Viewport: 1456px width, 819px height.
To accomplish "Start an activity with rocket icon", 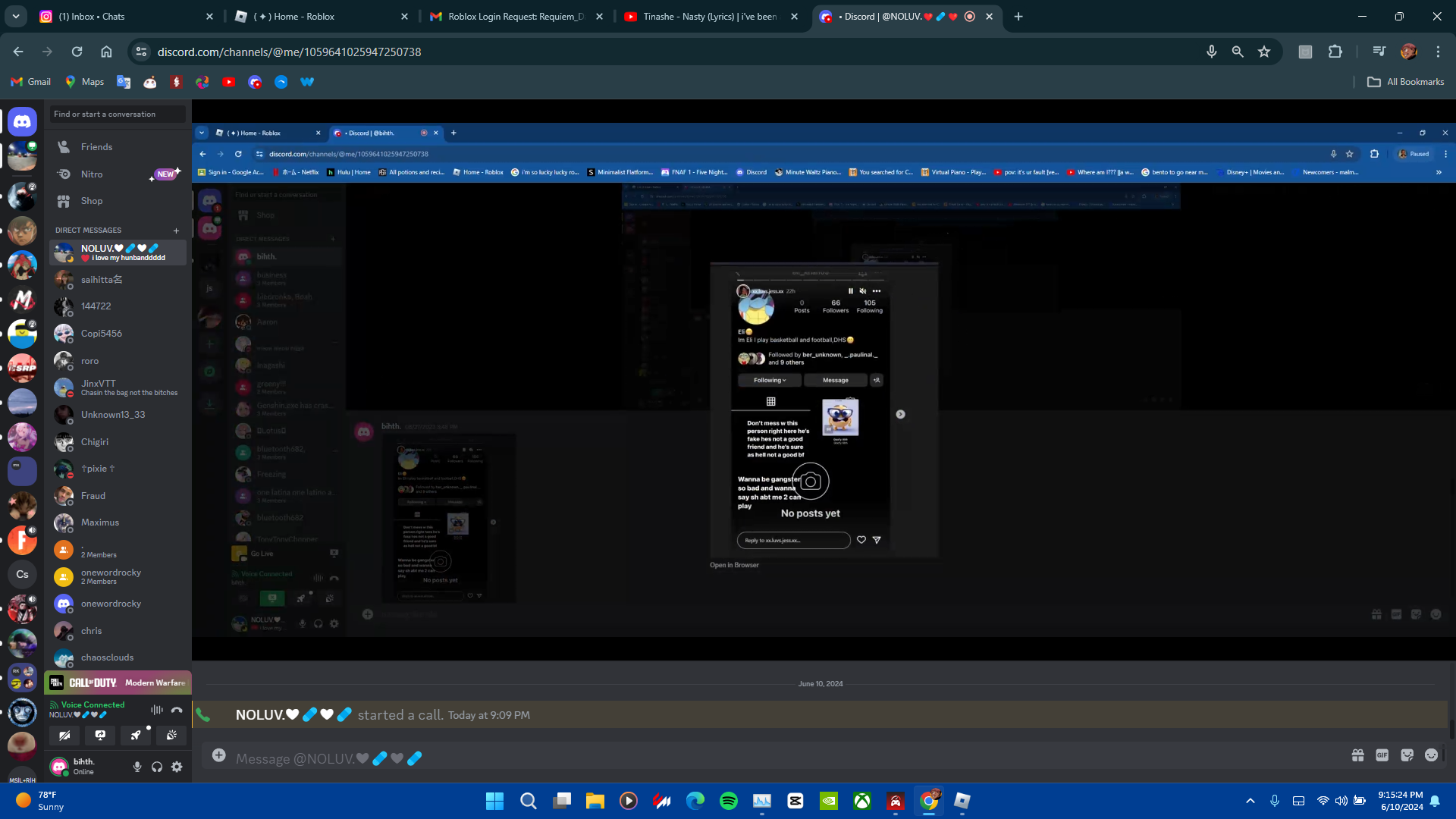I will point(136,735).
